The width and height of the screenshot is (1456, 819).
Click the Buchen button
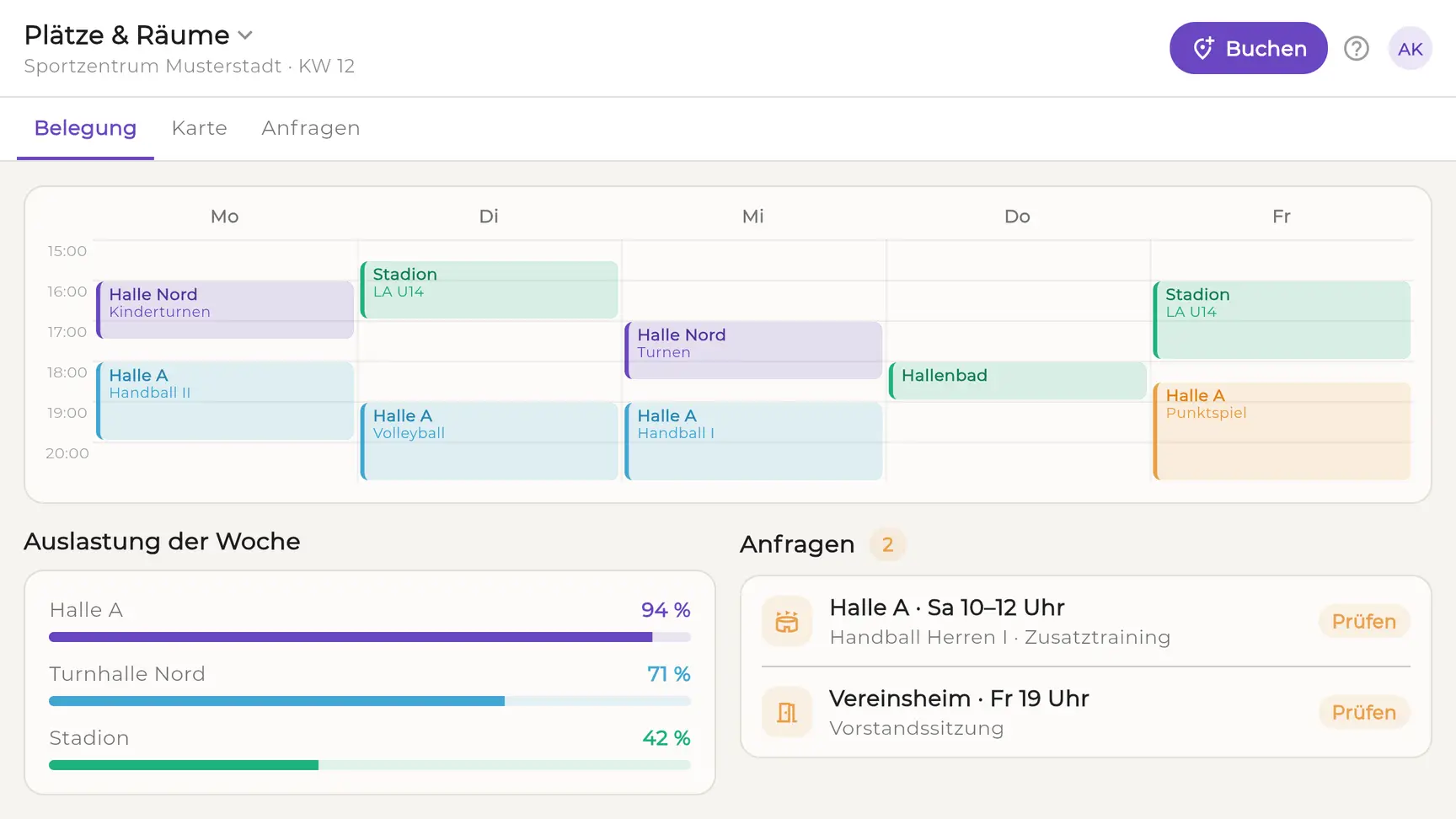1248,48
